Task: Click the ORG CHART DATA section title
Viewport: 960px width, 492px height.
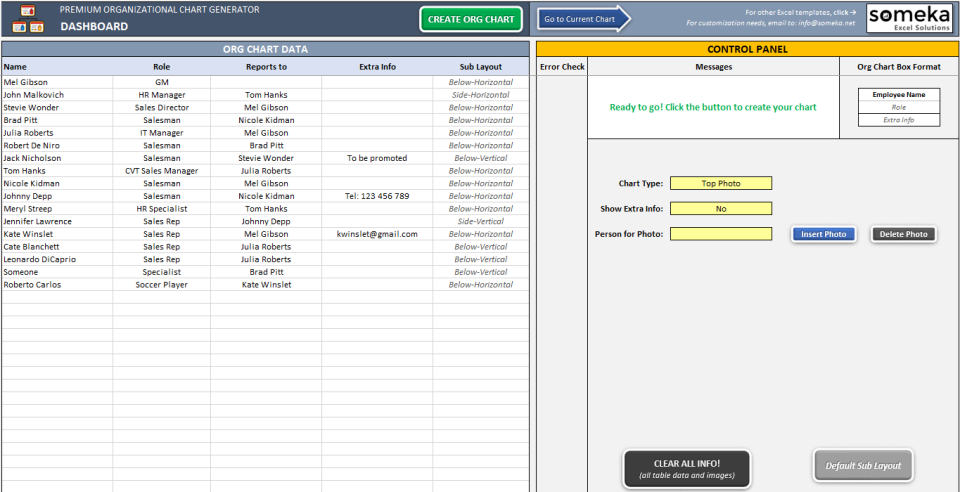Action: coord(265,50)
